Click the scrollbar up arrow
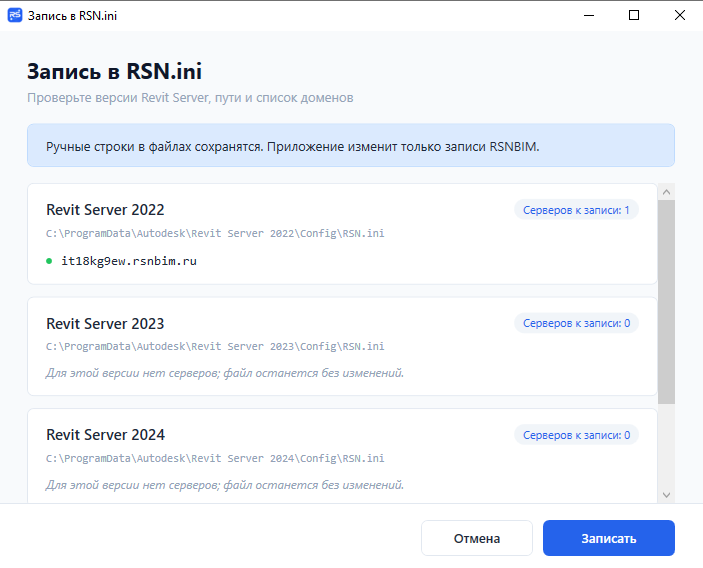 [x=666, y=192]
